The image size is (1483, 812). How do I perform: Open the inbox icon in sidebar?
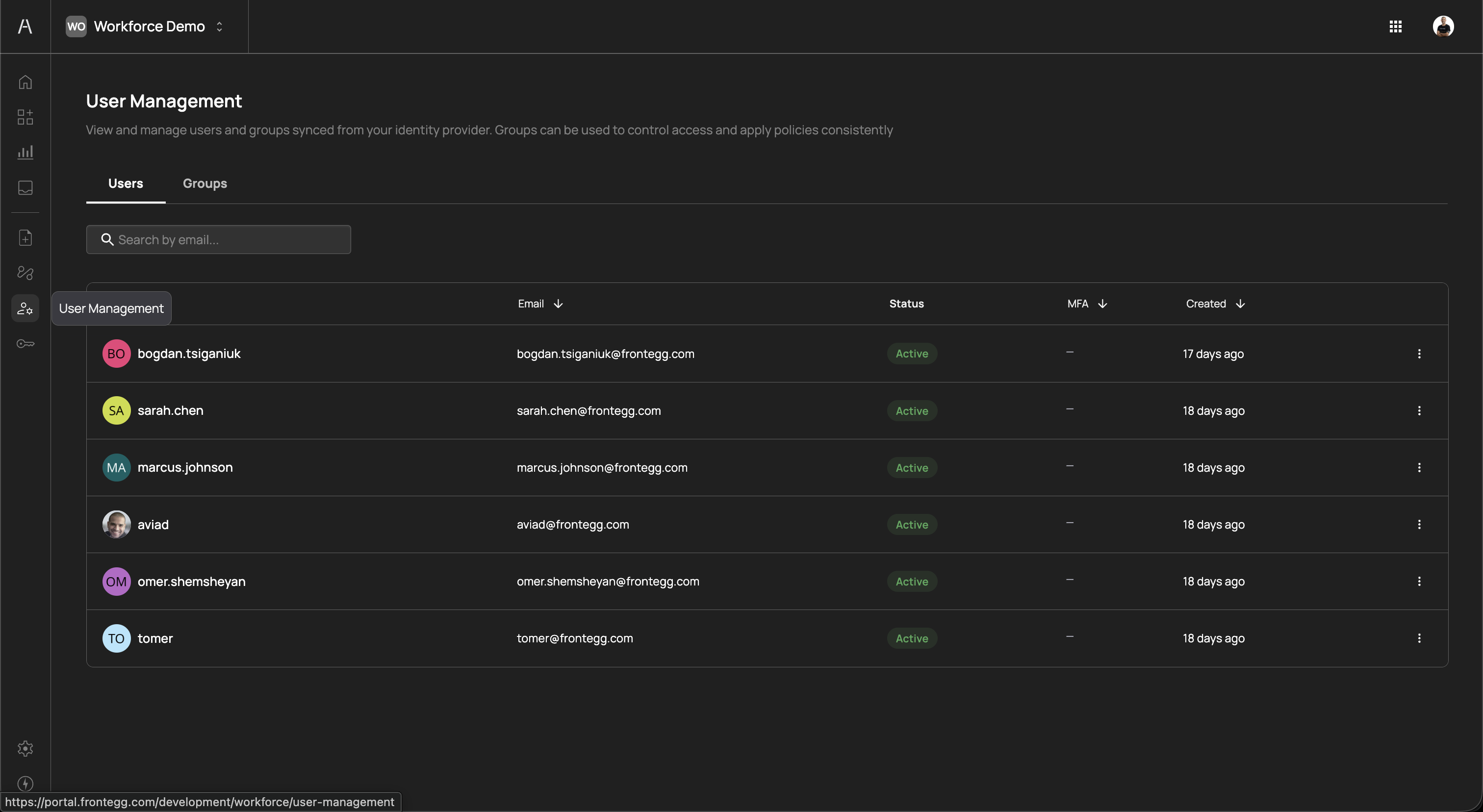26,188
